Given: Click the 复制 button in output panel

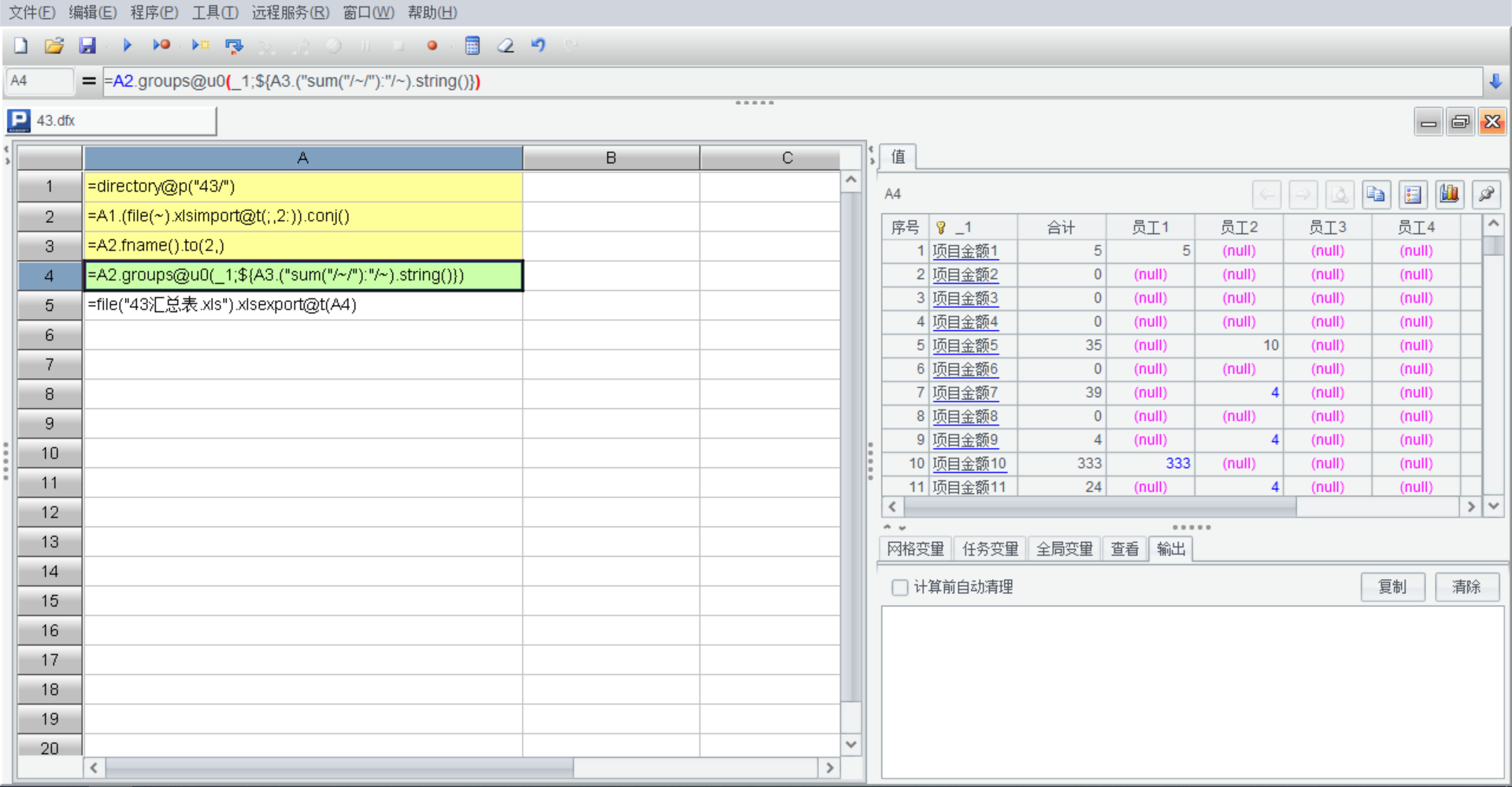Looking at the screenshot, I should 1392,587.
